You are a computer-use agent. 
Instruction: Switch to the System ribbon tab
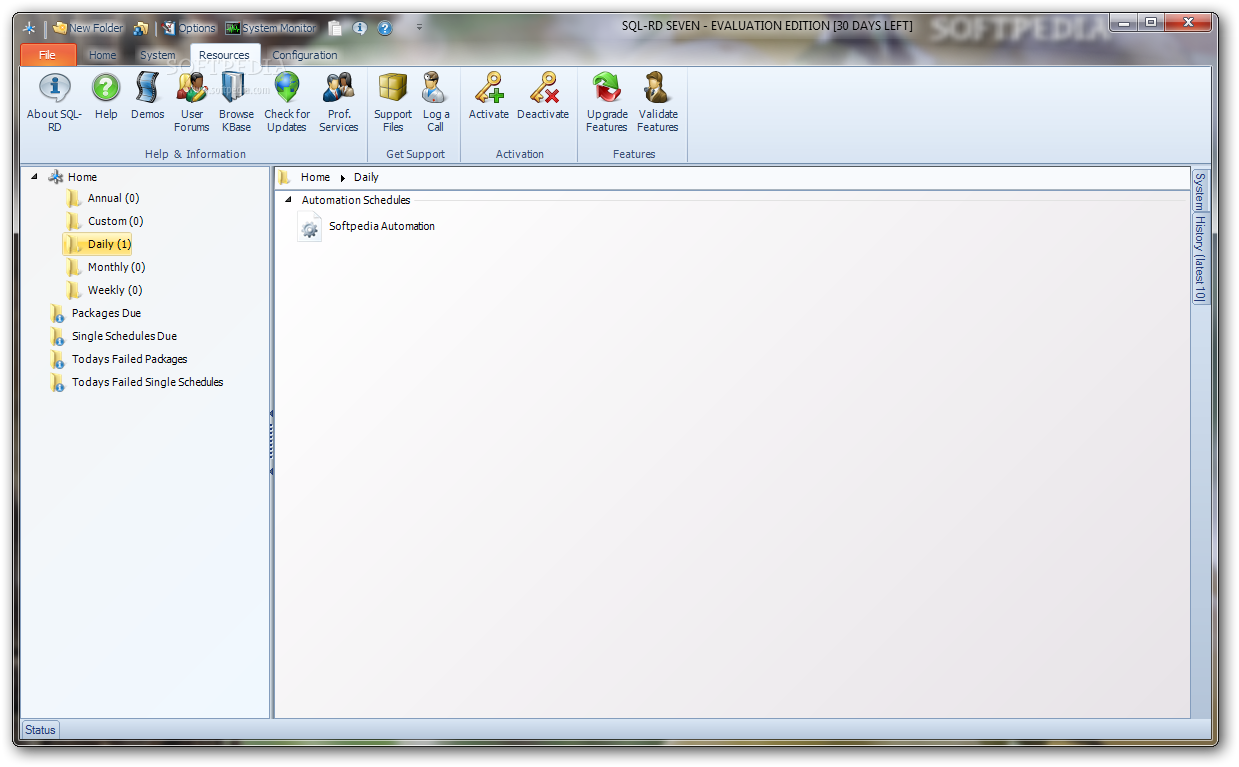click(x=158, y=55)
